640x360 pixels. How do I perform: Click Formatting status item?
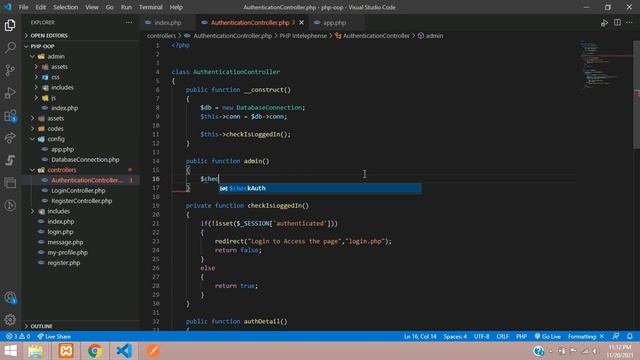(x=585, y=336)
